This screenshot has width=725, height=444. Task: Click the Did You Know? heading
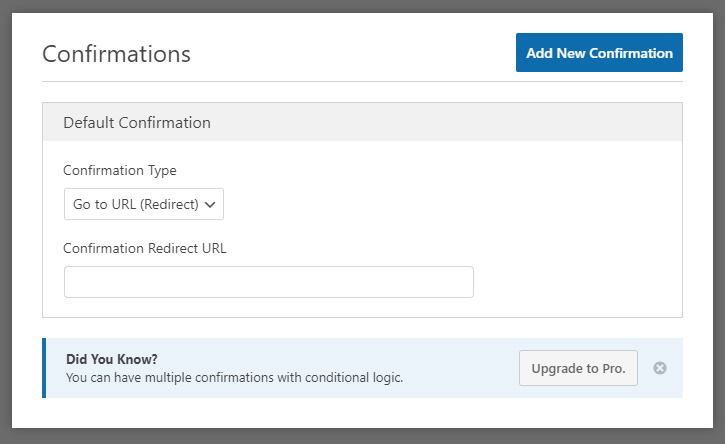(112, 359)
